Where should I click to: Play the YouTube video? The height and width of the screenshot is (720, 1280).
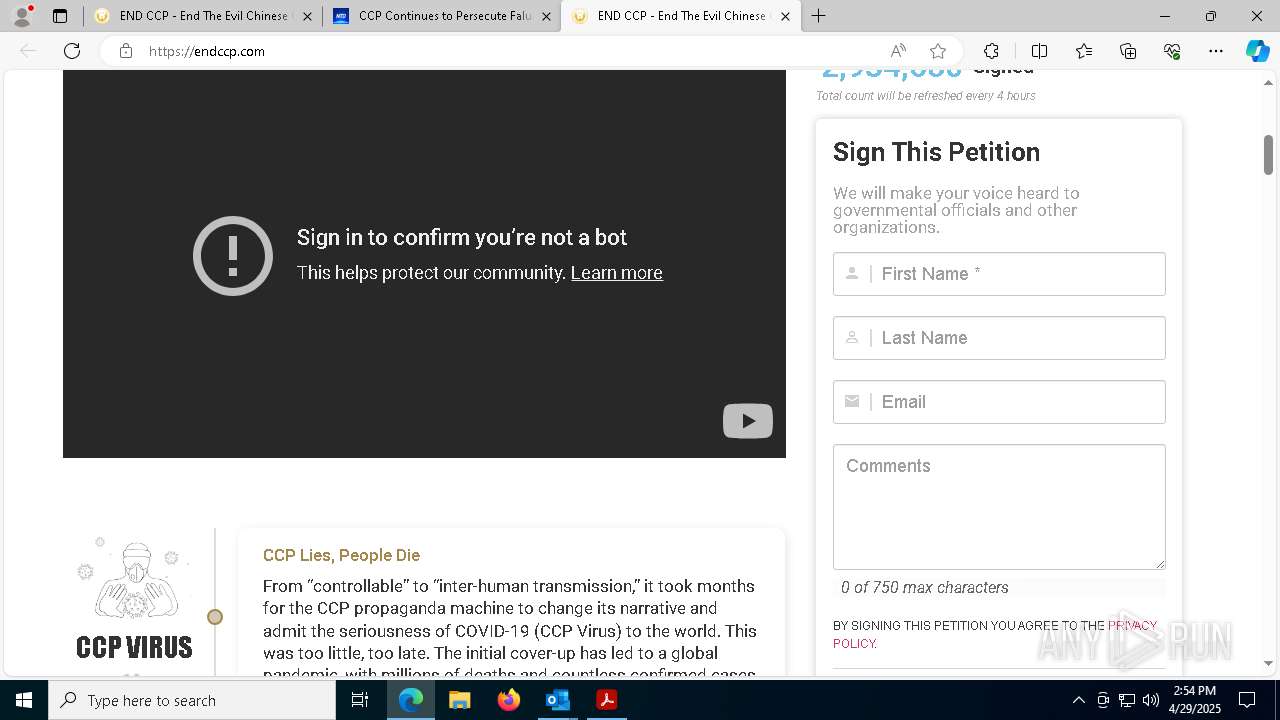(748, 421)
